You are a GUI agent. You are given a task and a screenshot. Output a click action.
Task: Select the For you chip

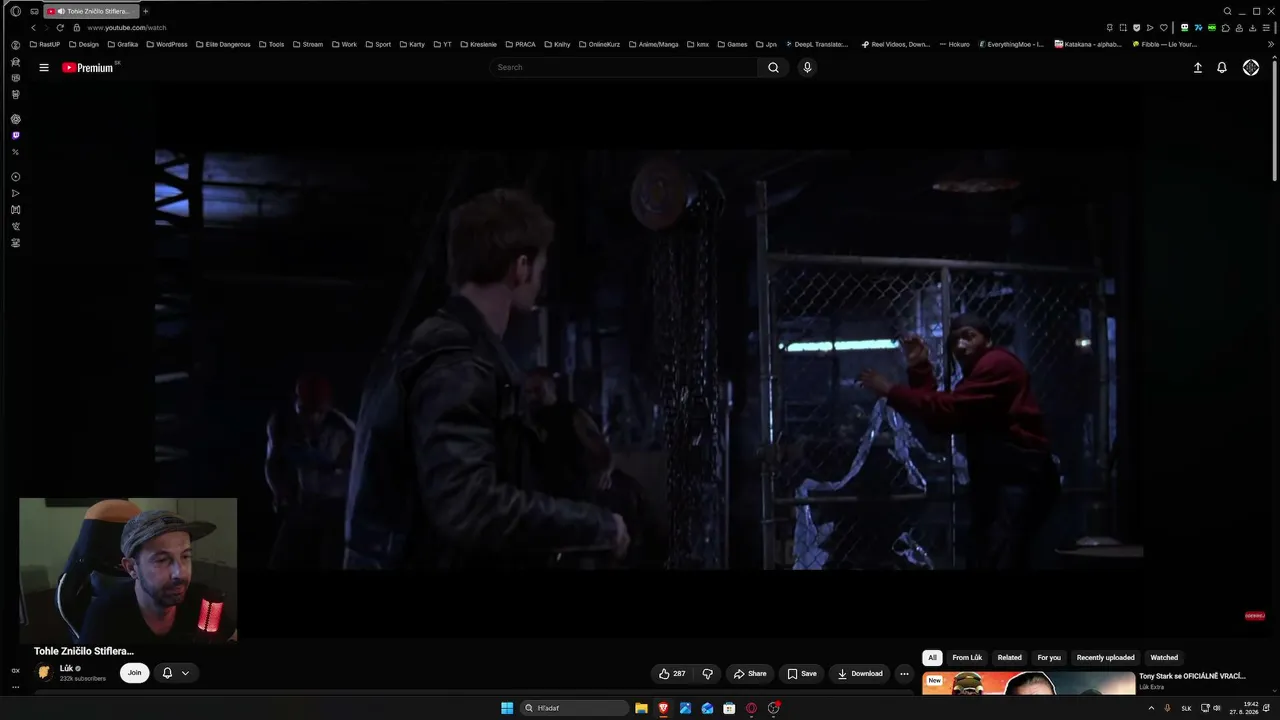(x=1049, y=658)
